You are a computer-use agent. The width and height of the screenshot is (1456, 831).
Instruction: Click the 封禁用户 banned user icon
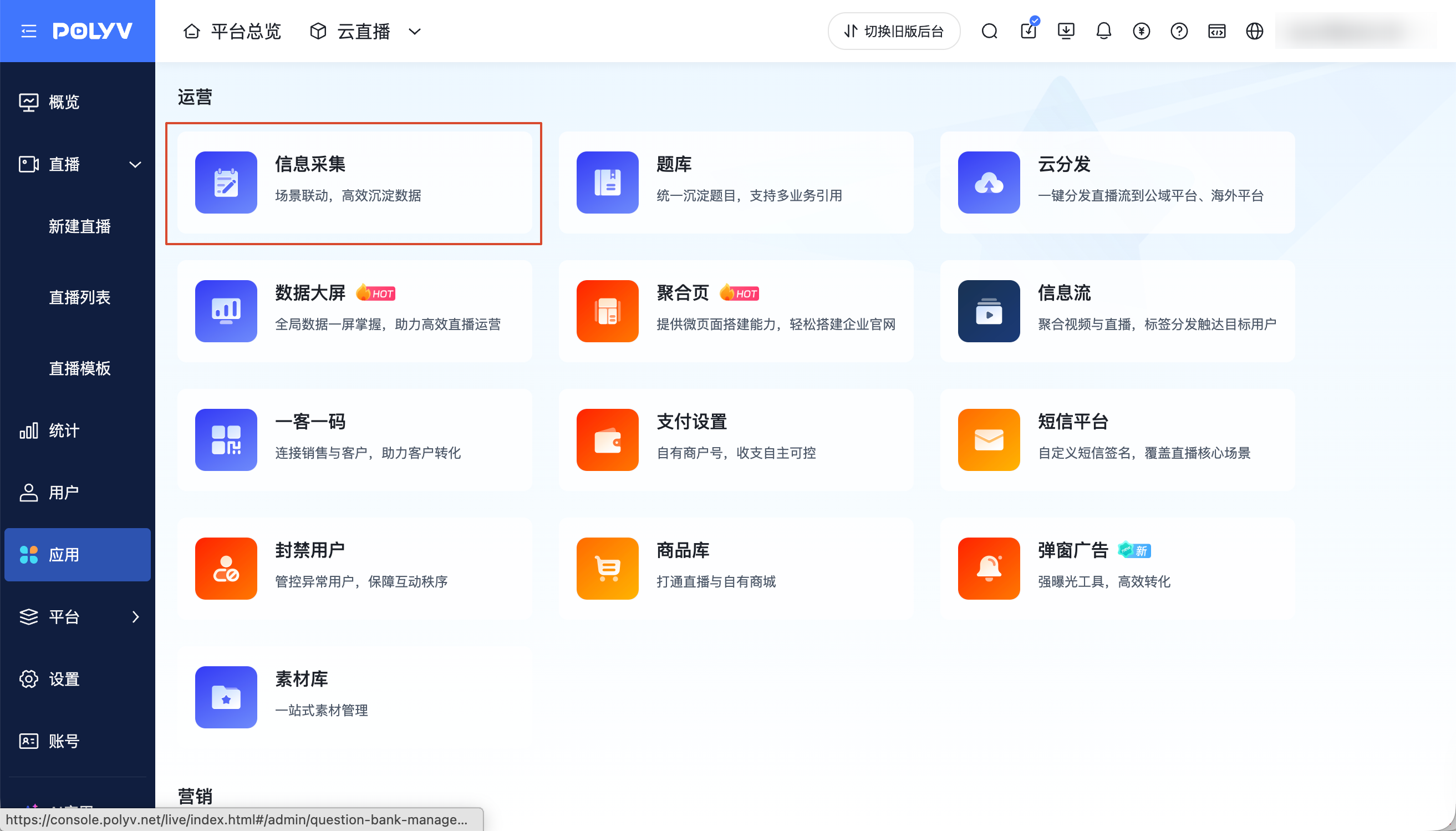point(226,569)
